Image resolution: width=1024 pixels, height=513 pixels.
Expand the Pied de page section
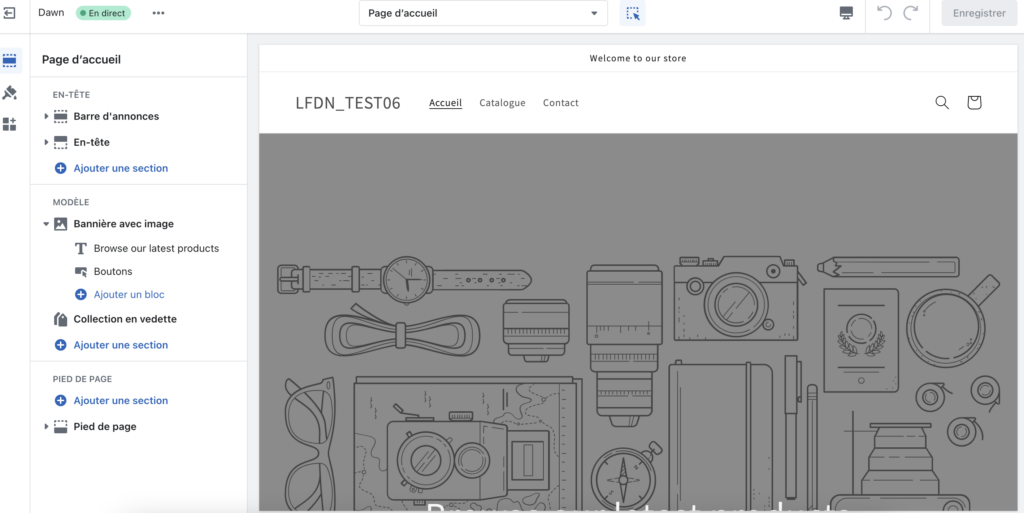point(46,427)
